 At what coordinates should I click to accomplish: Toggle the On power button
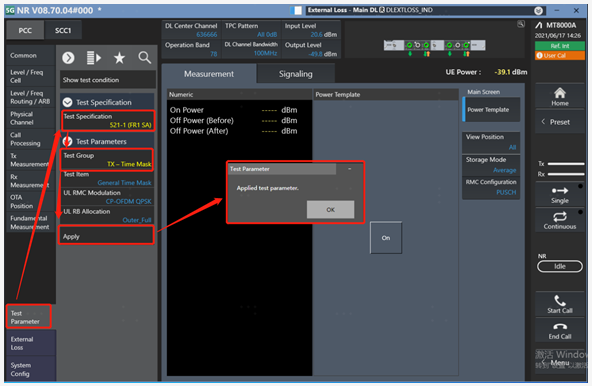(385, 238)
